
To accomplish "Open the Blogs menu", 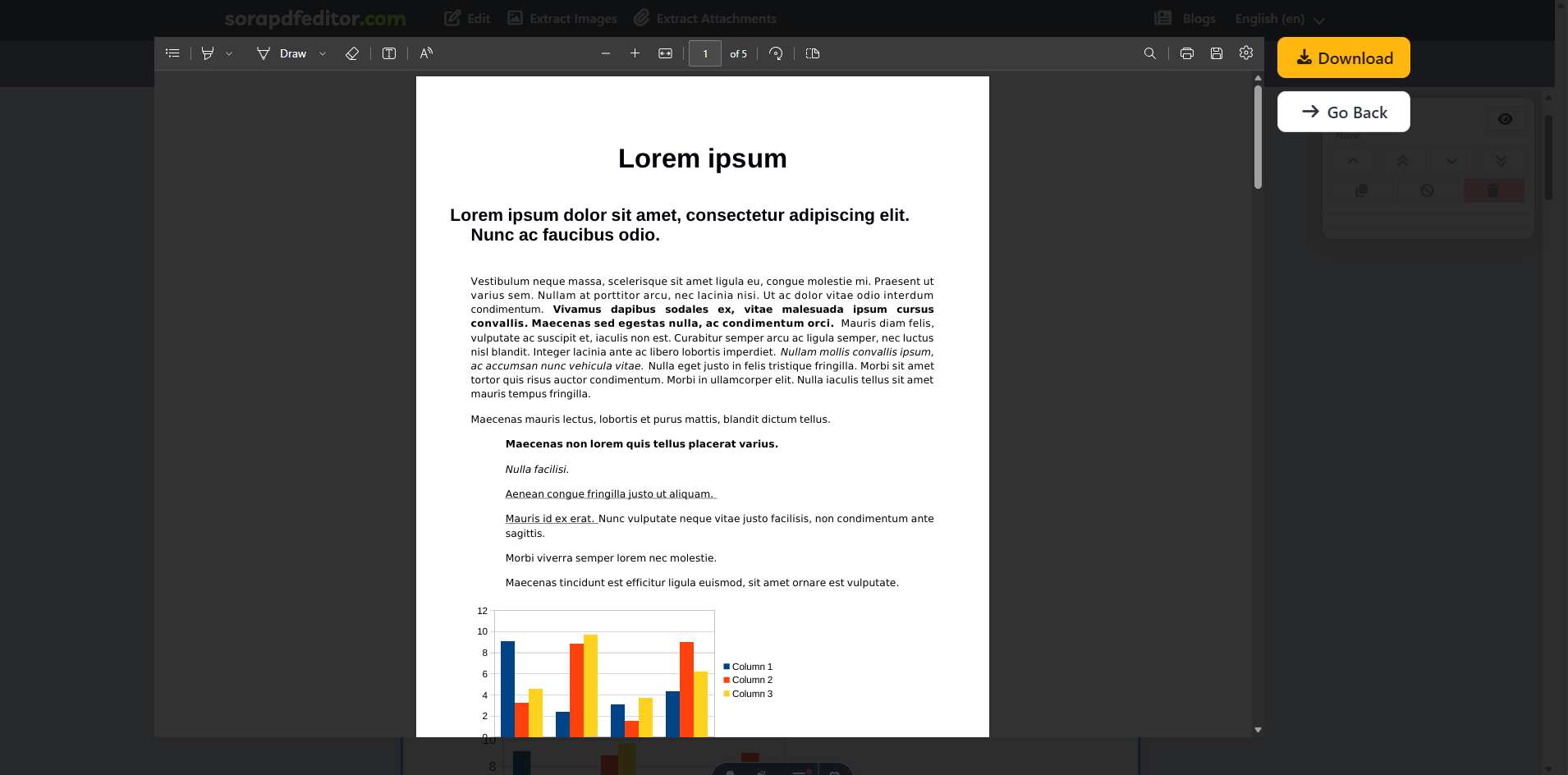I will point(1185,18).
